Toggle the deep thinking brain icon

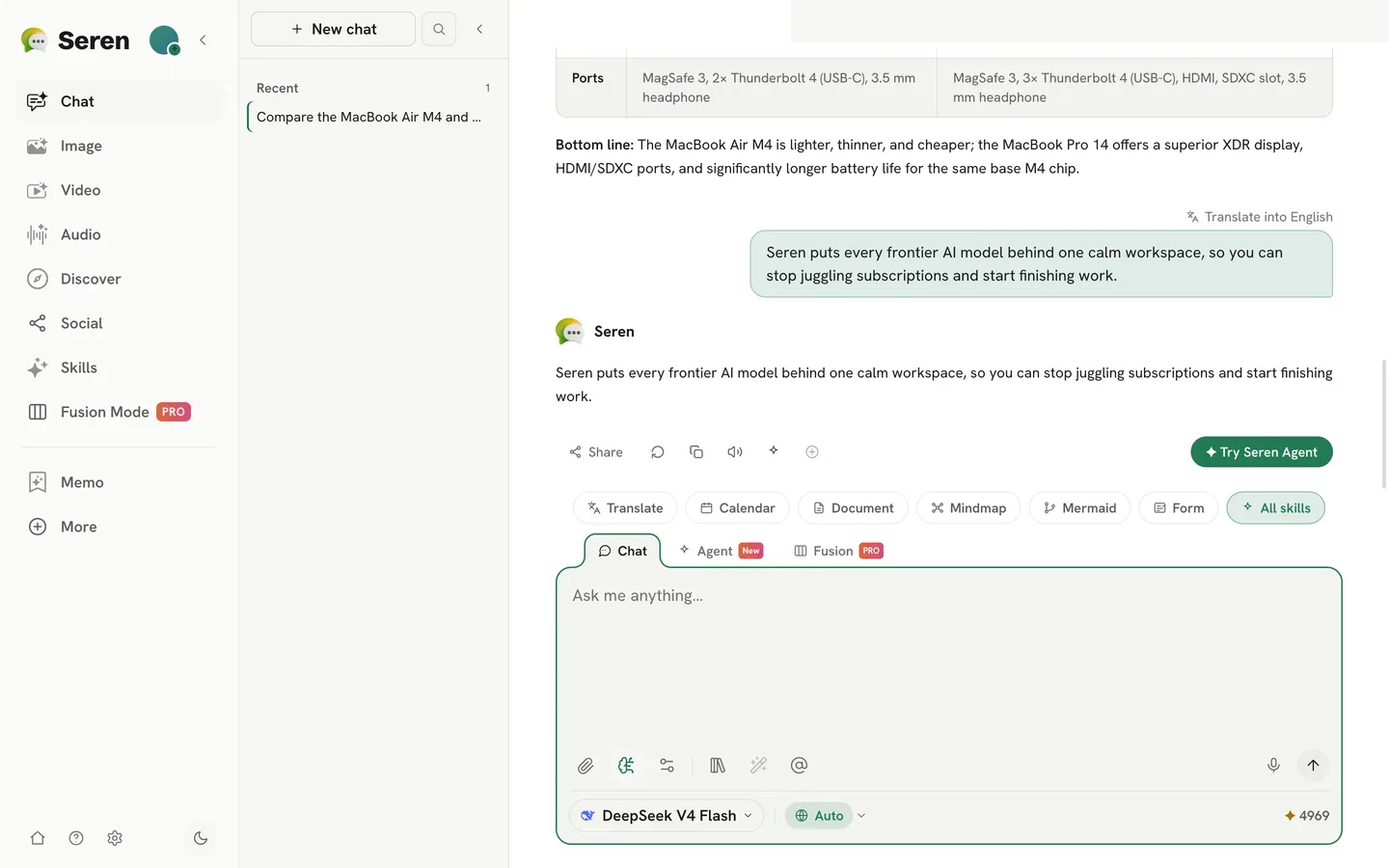point(626,766)
